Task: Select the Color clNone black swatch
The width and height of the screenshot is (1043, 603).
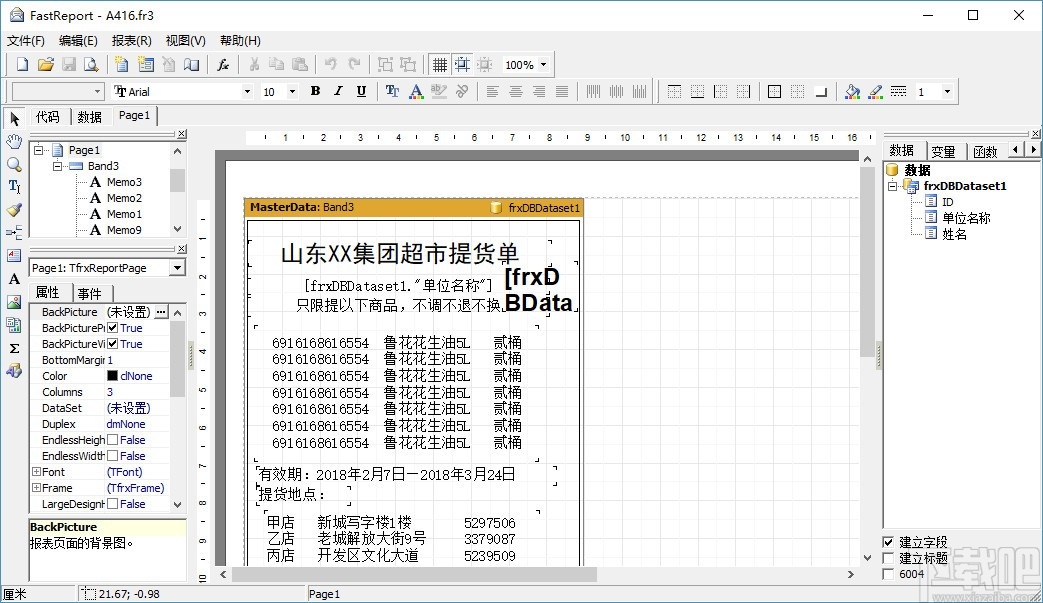Action: tap(113, 376)
